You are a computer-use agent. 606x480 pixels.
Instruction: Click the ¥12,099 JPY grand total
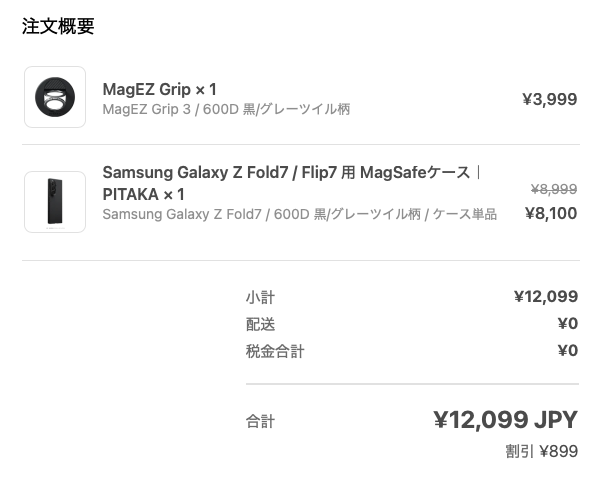pyautogui.click(x=506, y=420)
